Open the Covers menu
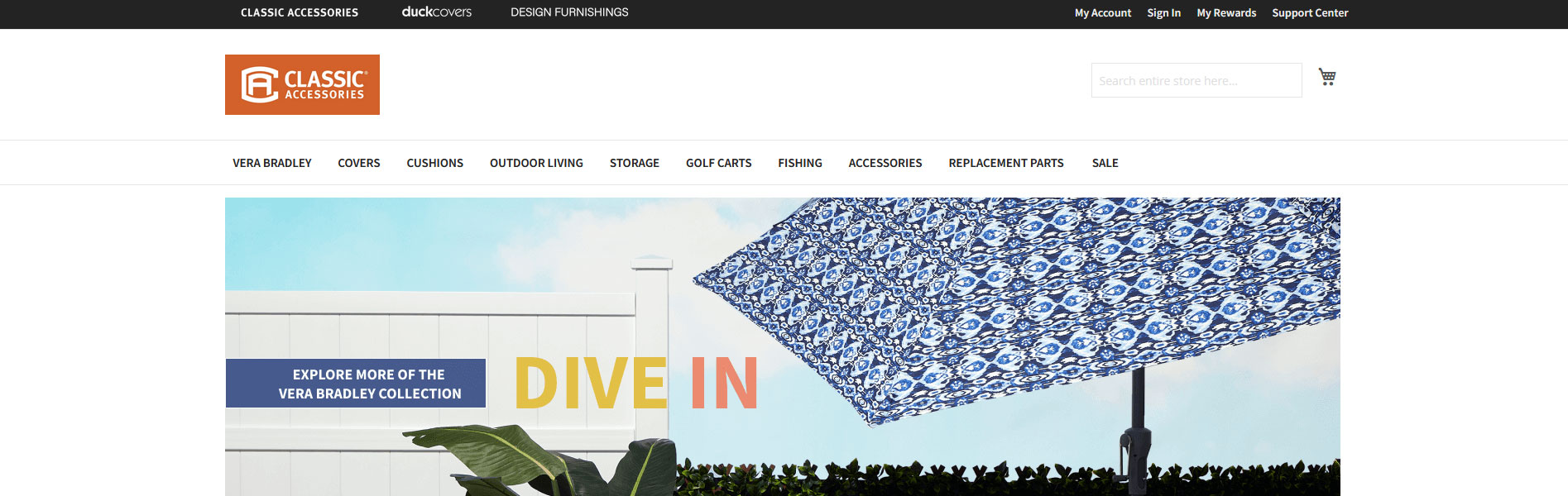This screenshot has width=1568, height=496. [x=359, y=163]
